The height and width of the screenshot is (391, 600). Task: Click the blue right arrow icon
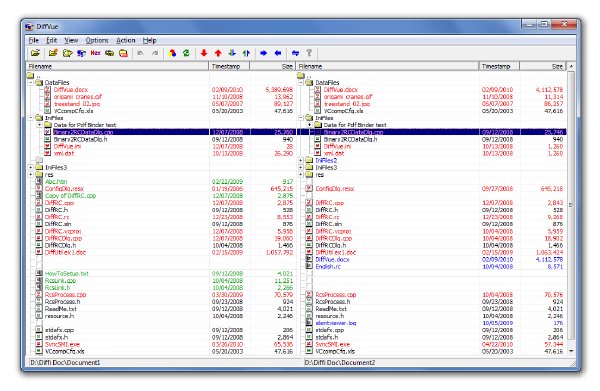(264, 53)
